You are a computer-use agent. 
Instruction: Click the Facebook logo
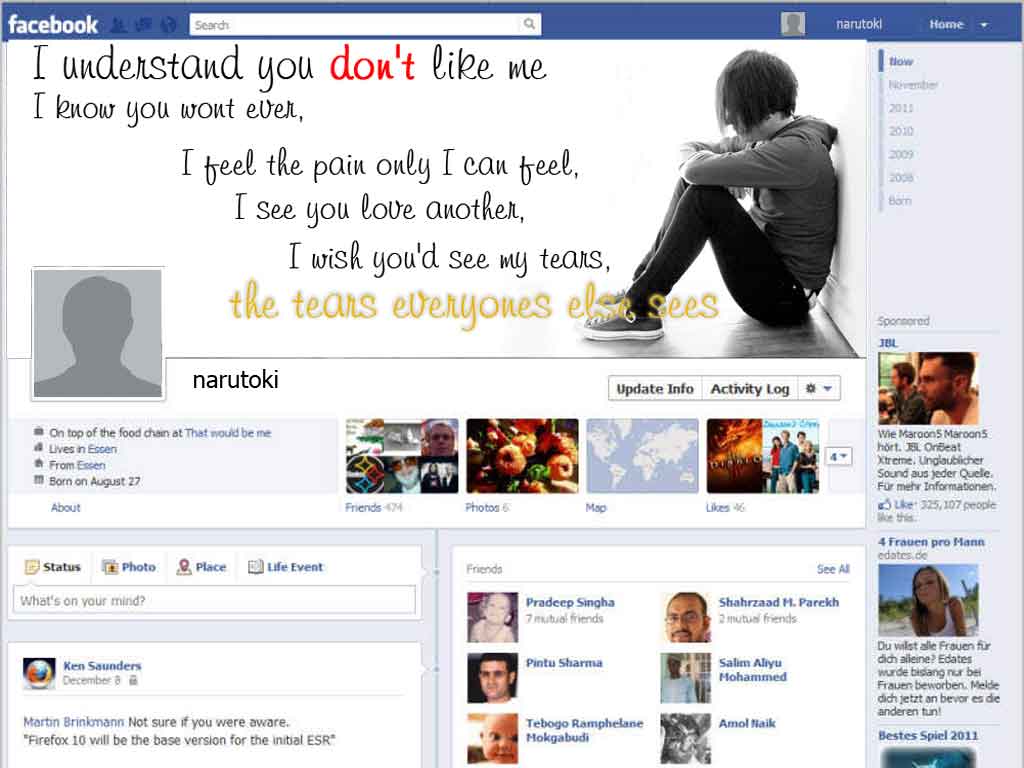point(53,25)
